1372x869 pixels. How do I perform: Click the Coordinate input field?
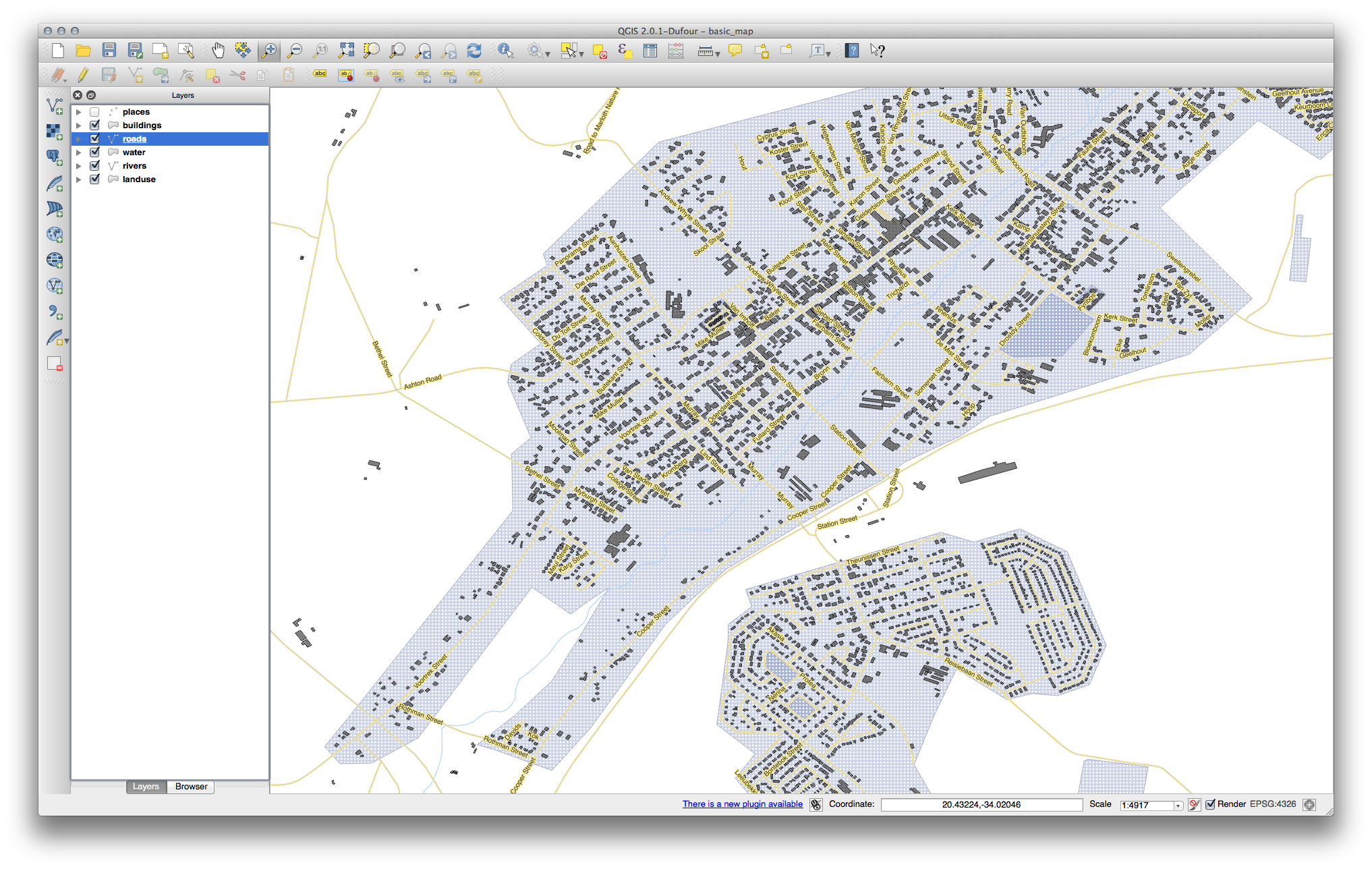(981, 805)
